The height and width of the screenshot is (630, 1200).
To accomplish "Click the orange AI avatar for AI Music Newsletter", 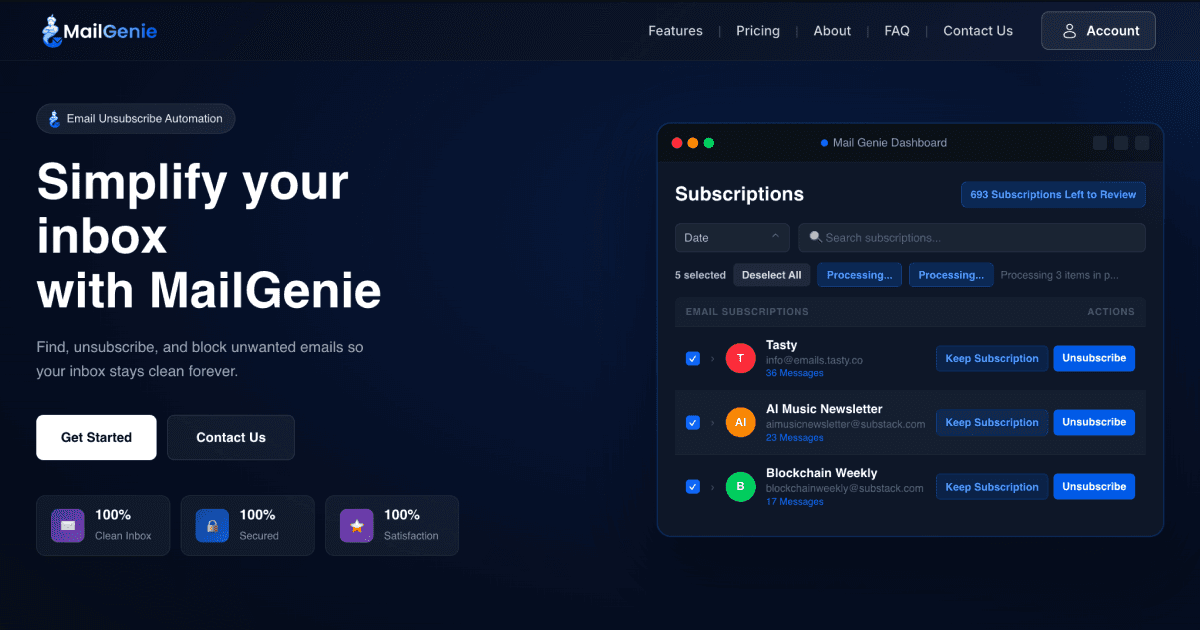I will (x=740, y=422).
